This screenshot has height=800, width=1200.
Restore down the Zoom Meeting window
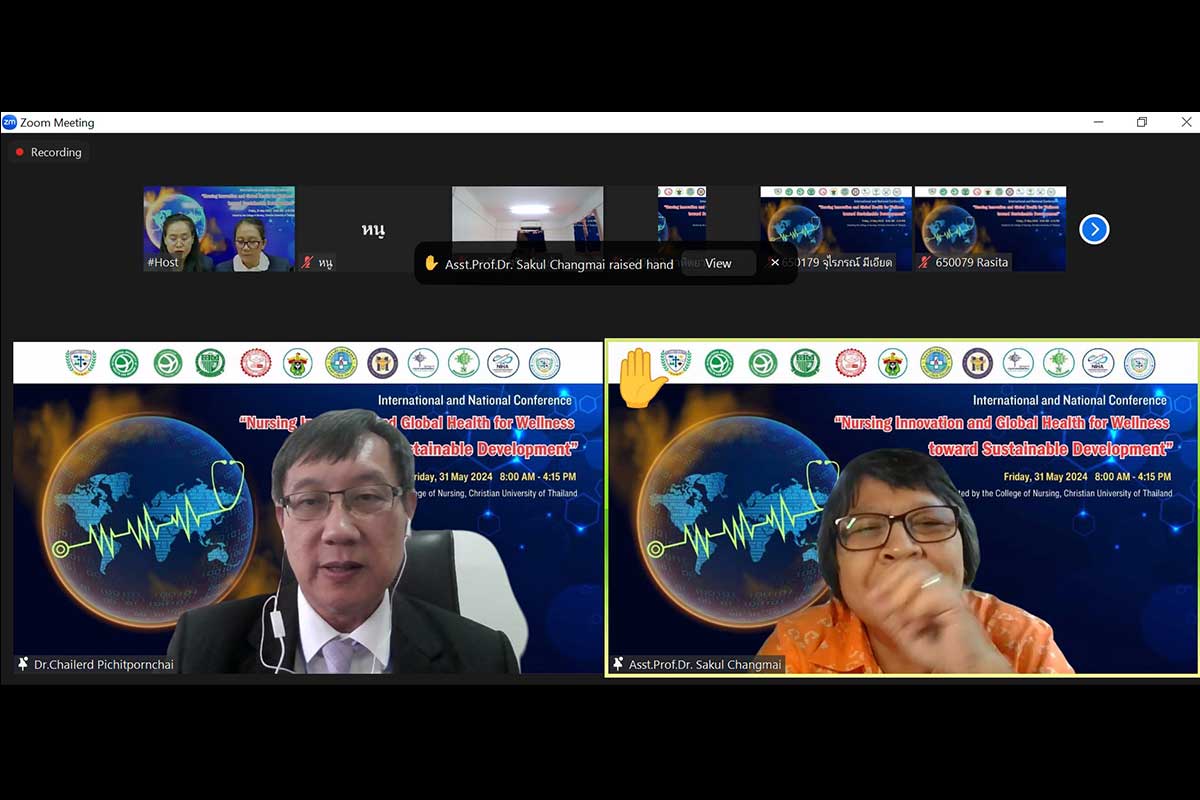coord(1141,123)
